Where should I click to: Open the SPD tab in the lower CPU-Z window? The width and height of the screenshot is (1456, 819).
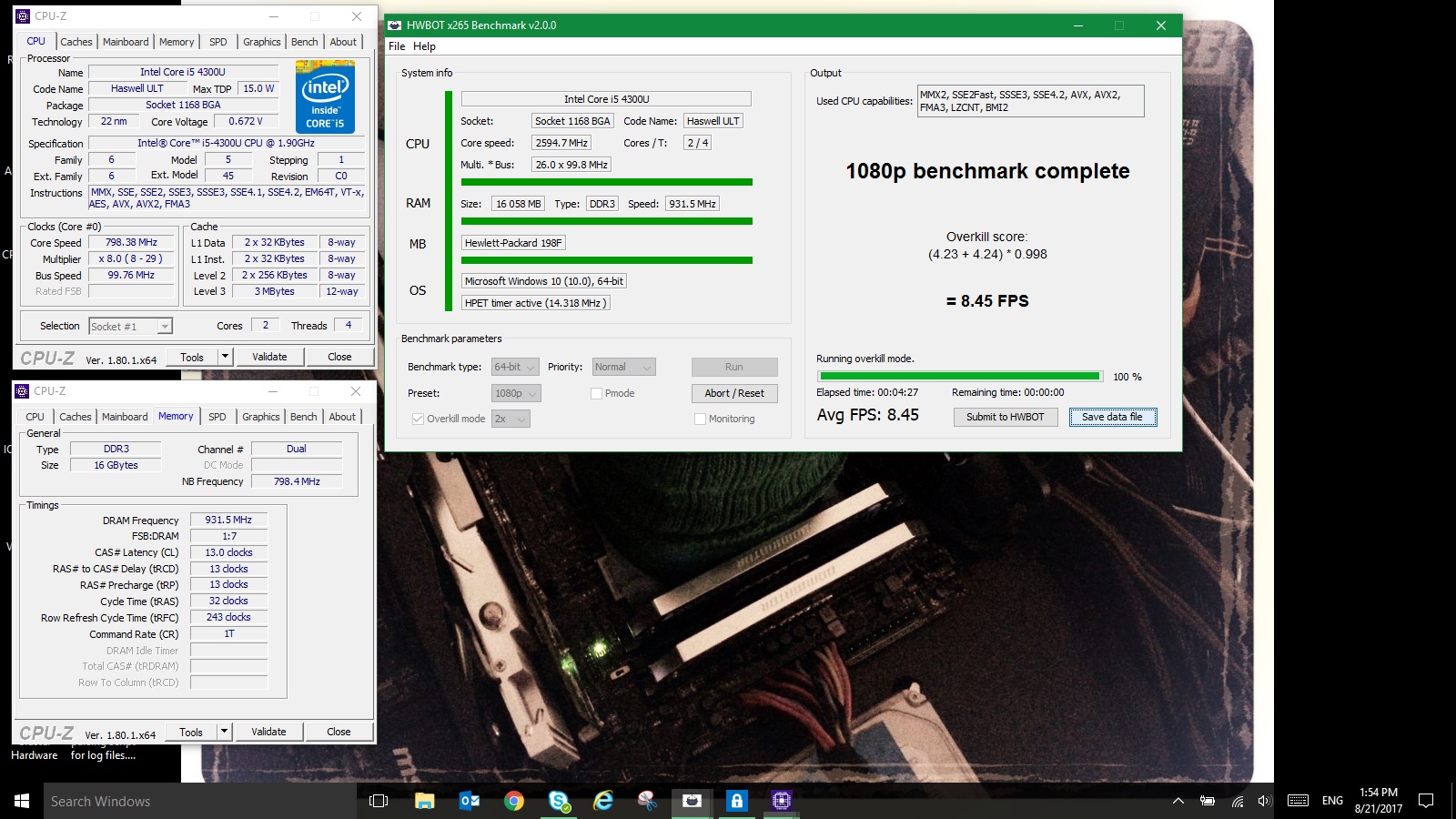pos(217,417)
